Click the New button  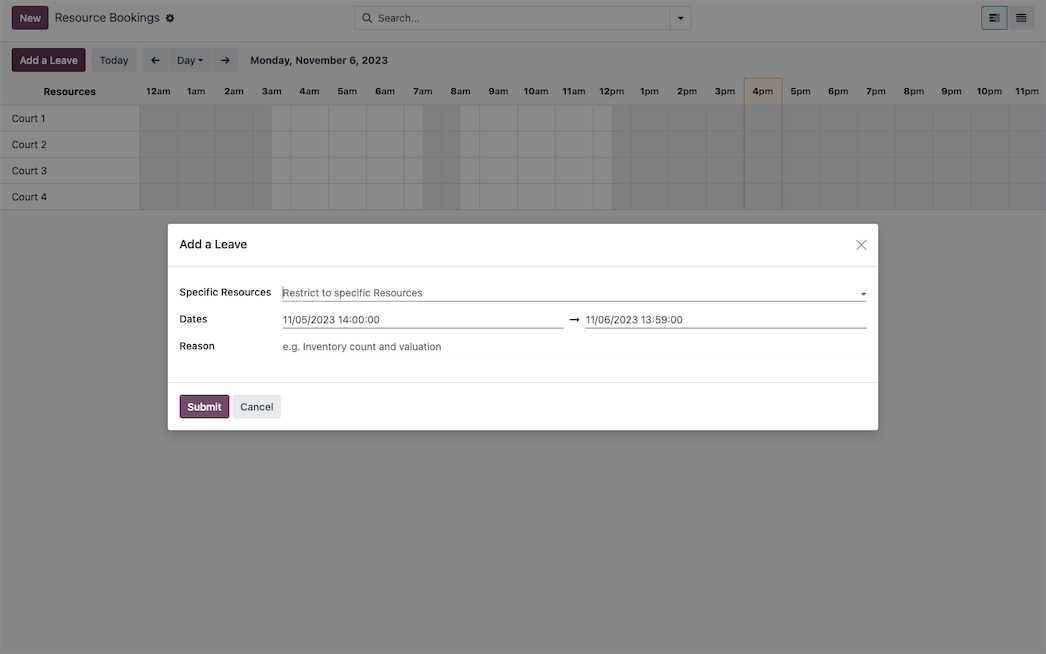point(30,18)
